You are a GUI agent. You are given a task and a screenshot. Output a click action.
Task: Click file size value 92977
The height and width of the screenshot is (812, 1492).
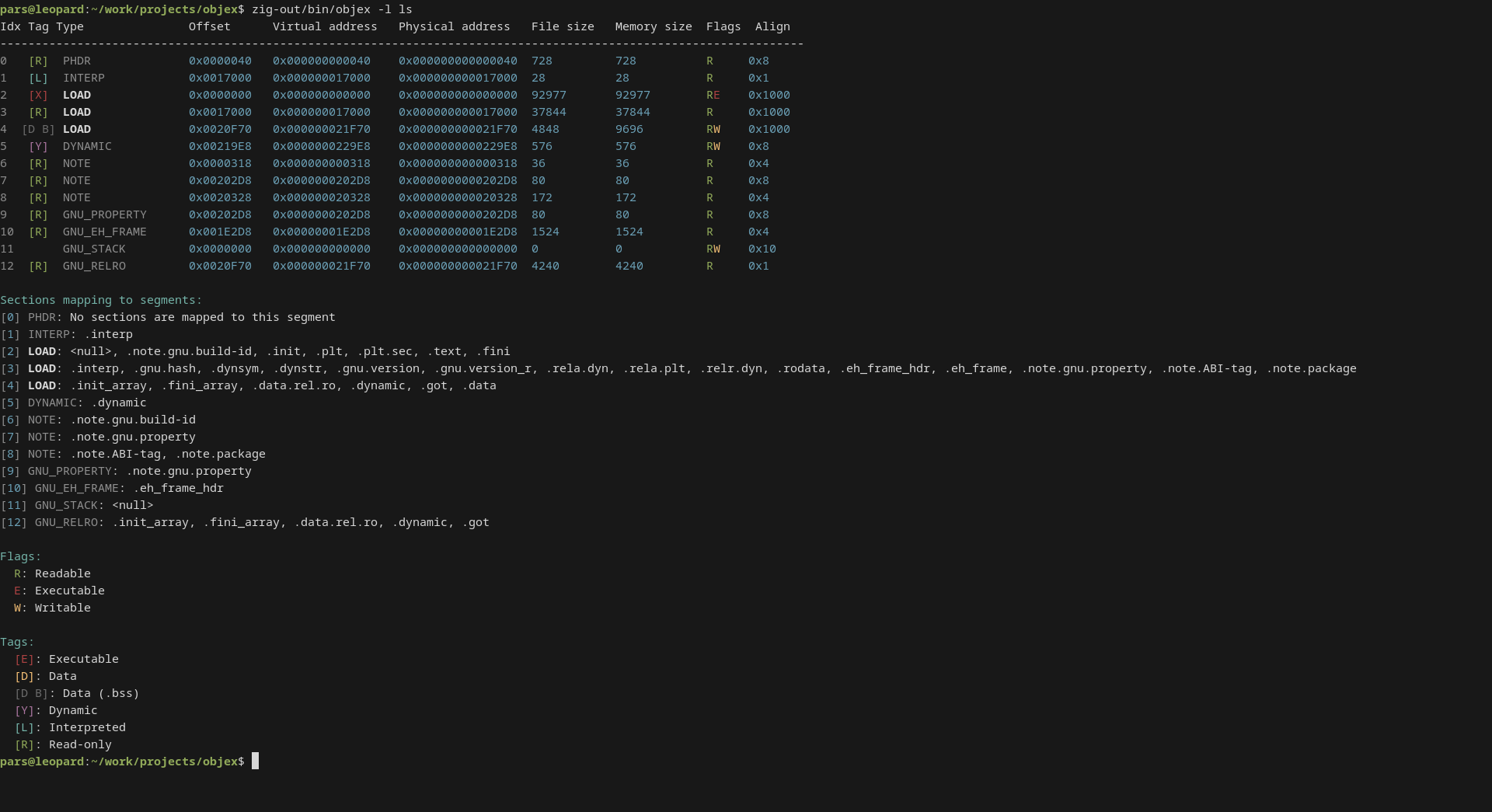click(549, 95)
